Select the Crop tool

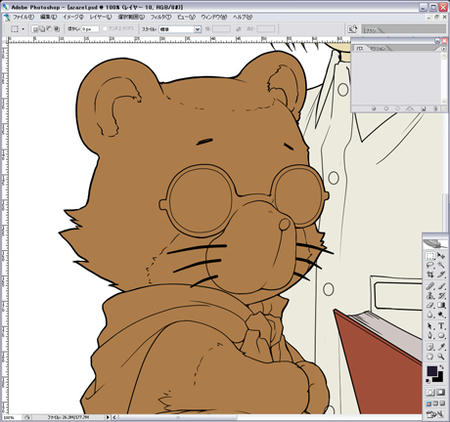(x=430, y=274)
